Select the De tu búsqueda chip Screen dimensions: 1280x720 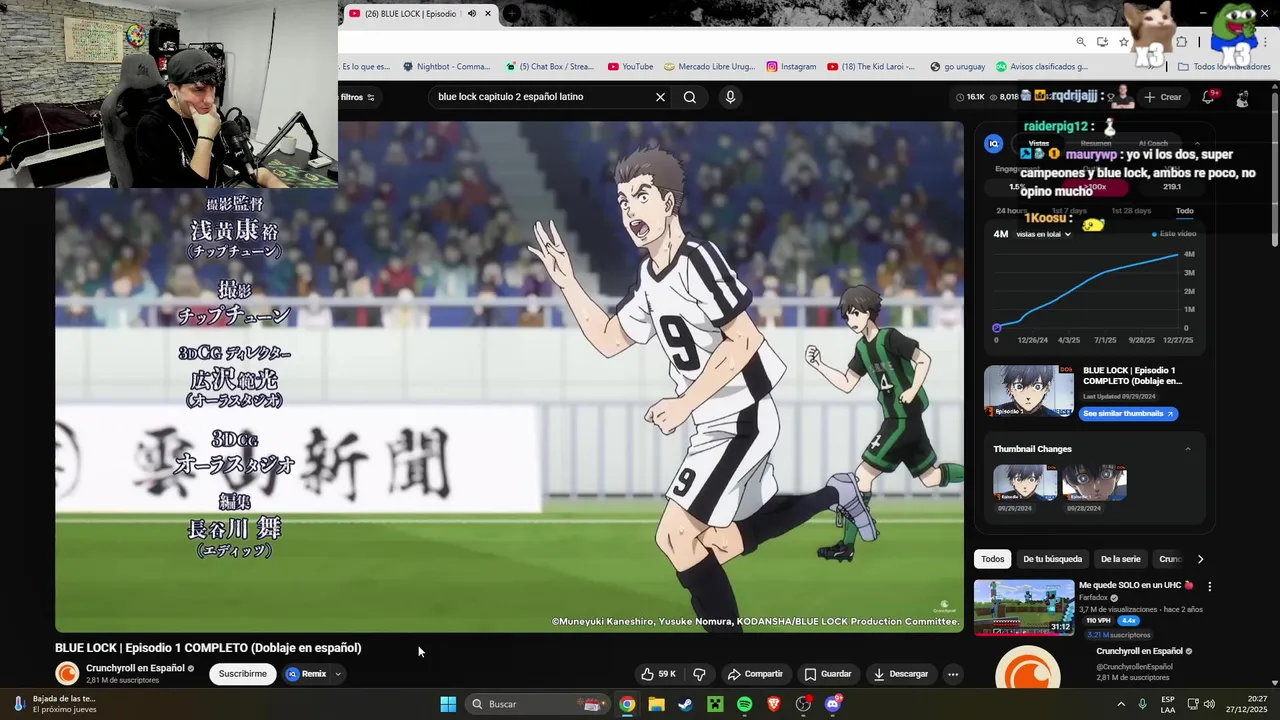[x=1052, y=559]
